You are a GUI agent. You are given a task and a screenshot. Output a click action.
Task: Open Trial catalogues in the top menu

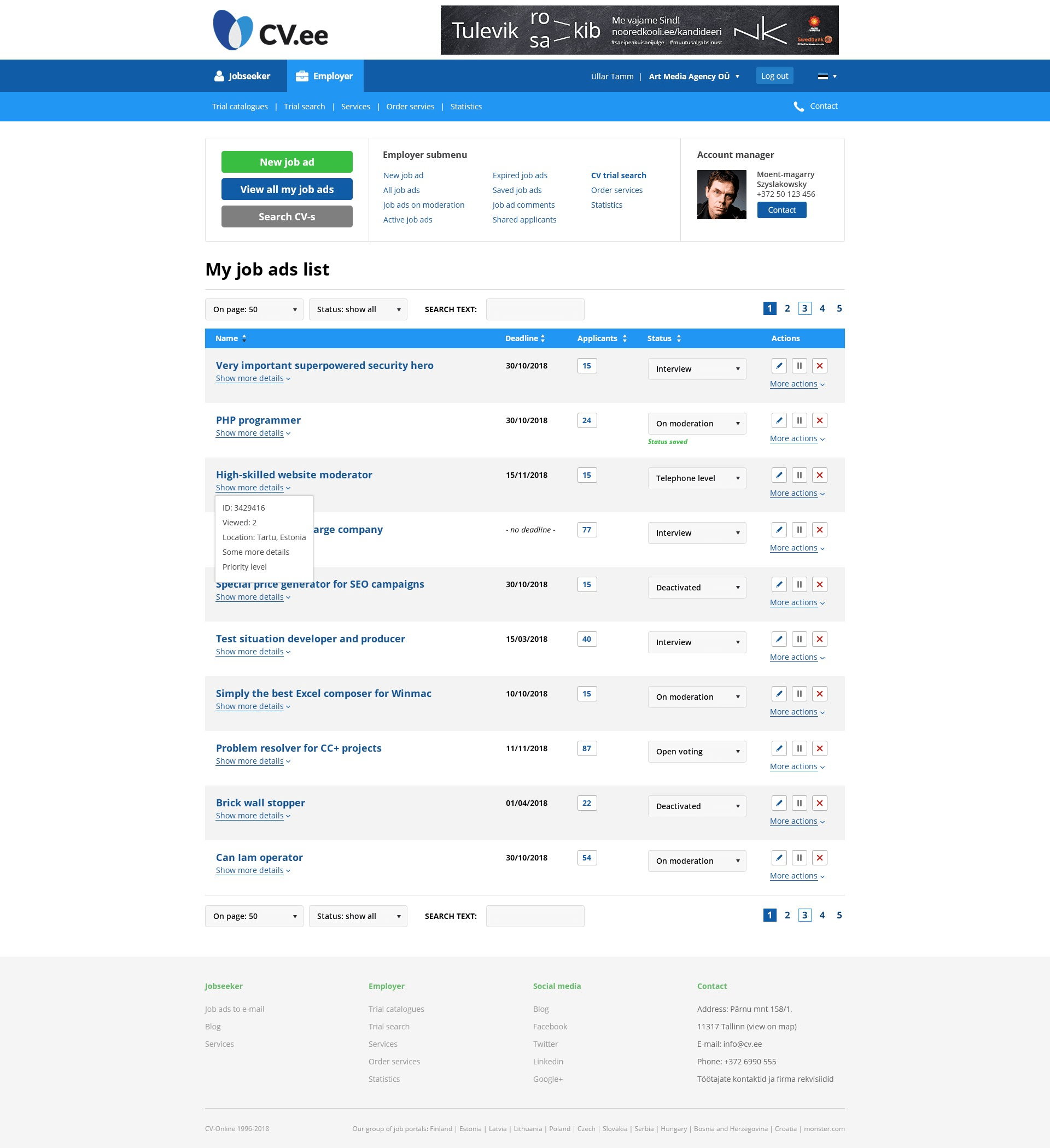[240, 107]
